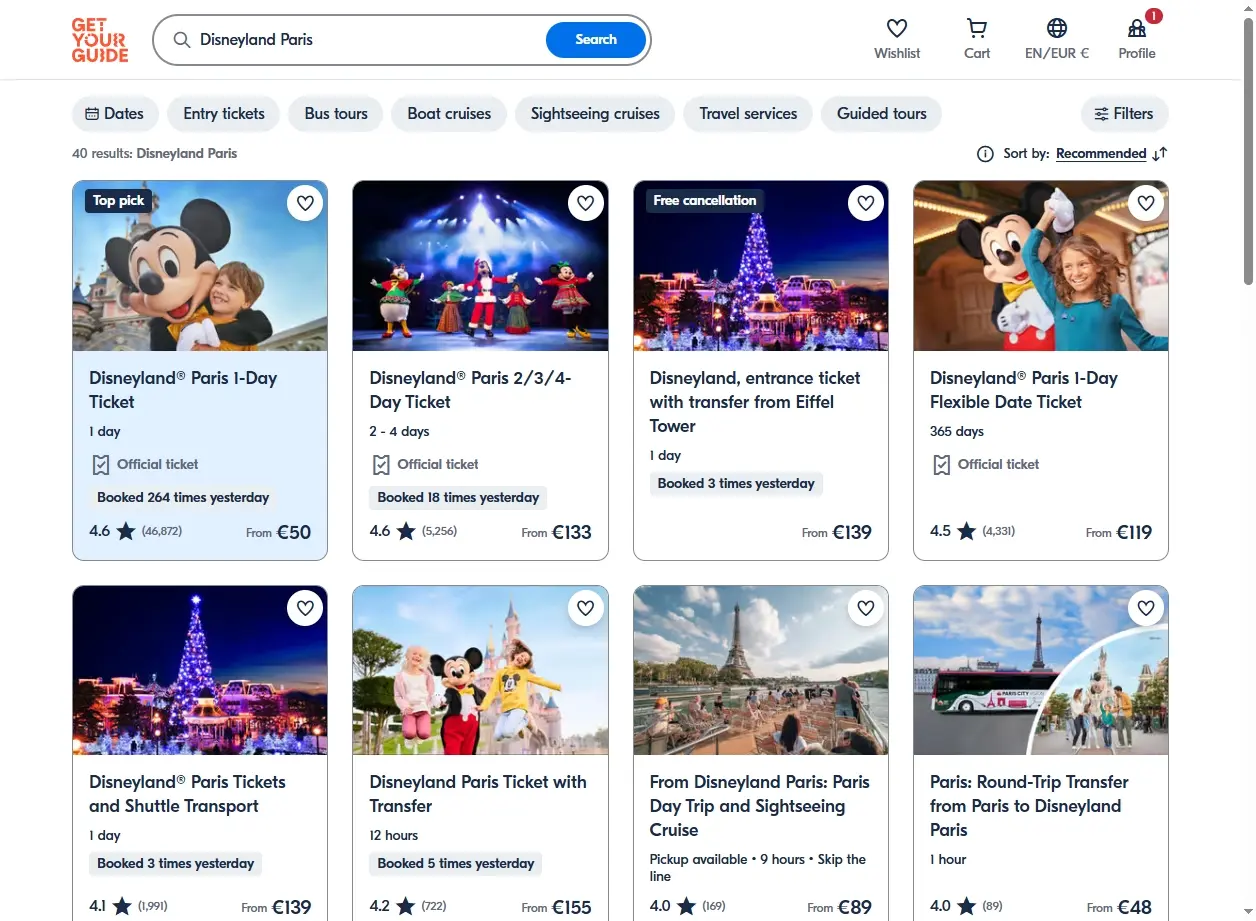Wishlist the 1-Day Flexible Date Ticket

tap(1146, 203)
